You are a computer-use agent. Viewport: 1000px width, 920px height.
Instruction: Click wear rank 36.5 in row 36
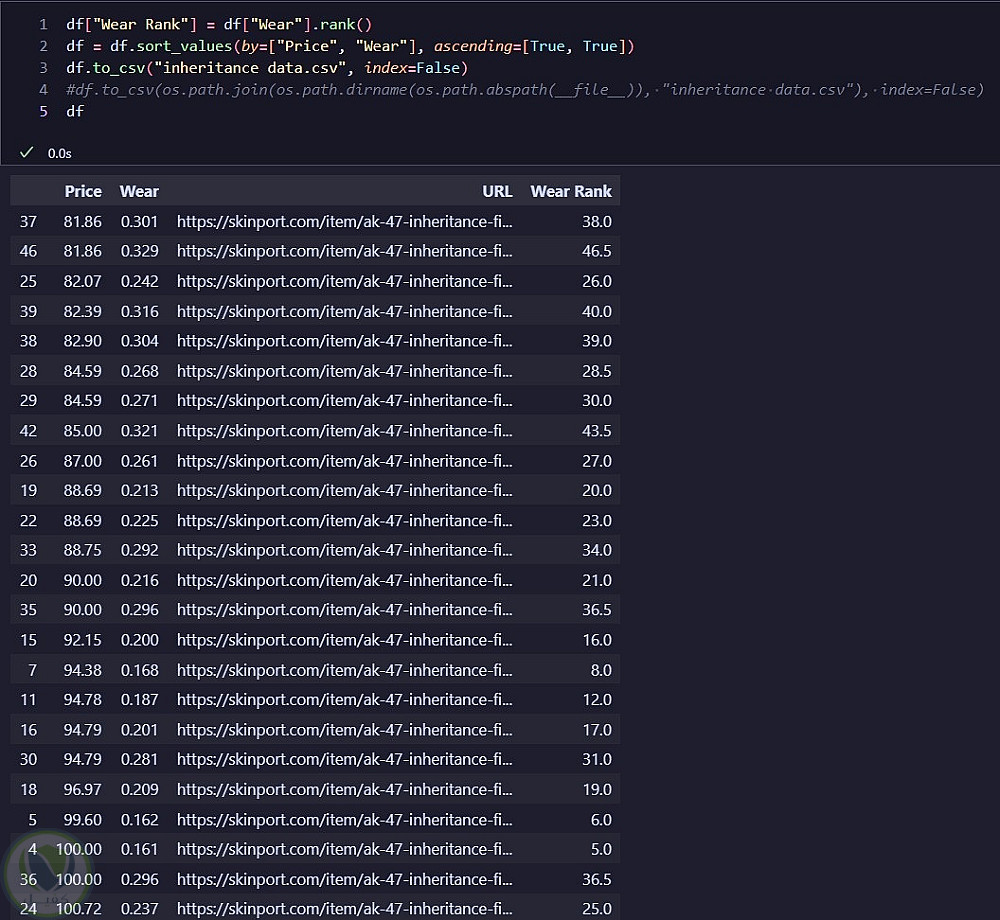click(596, 879)
